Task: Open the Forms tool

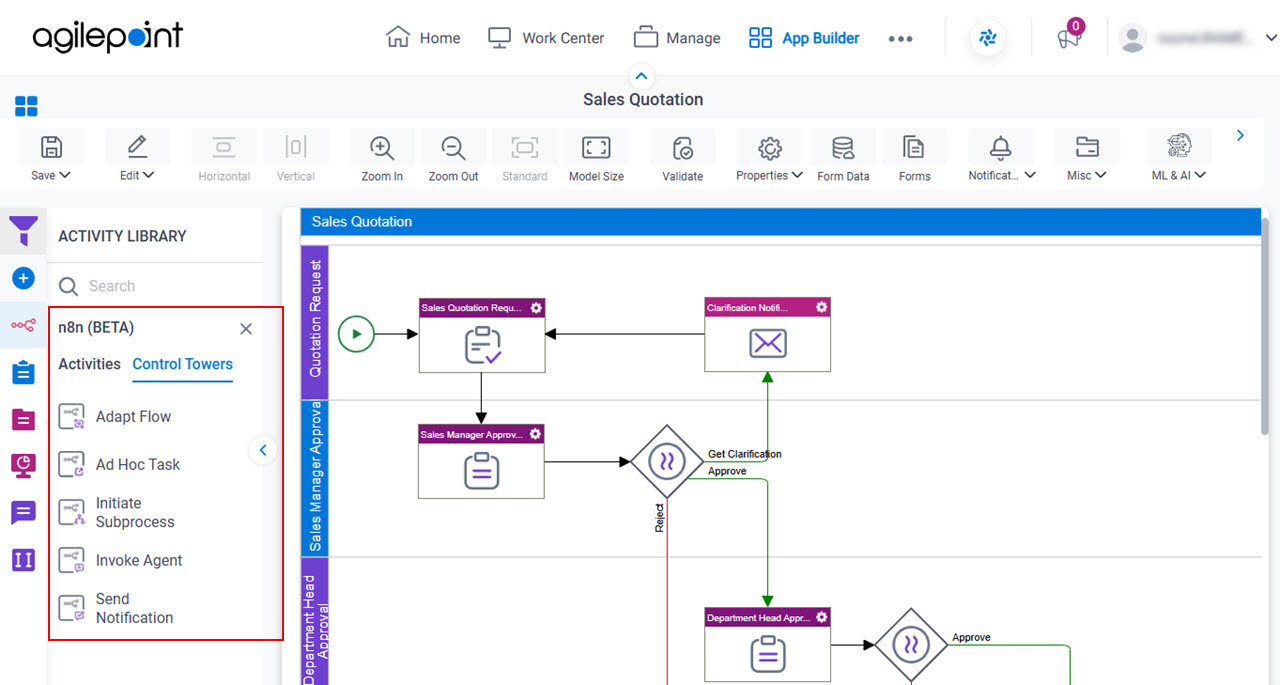Action: (914, 147)
